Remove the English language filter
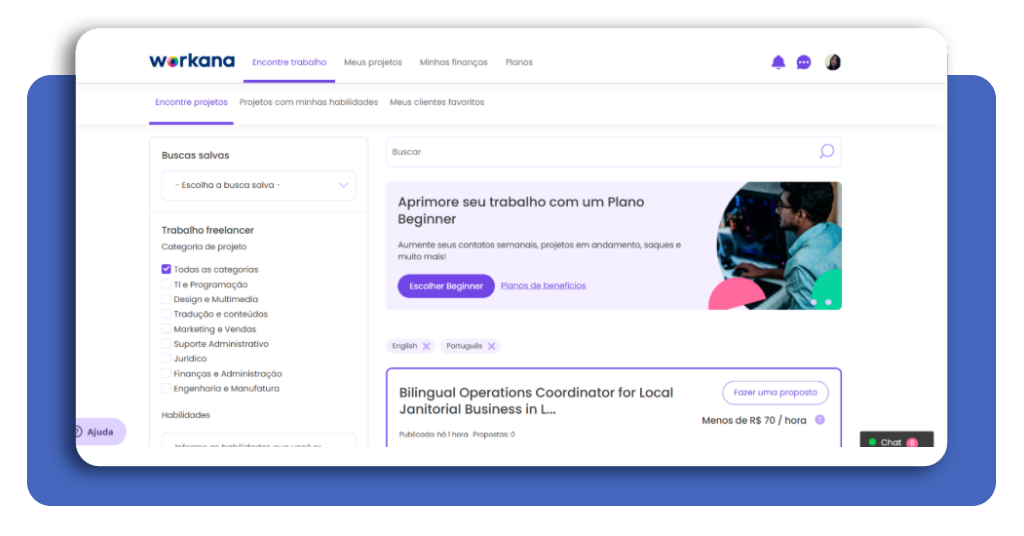Viewport: 1024px width, 536px height. pos(426,346)
